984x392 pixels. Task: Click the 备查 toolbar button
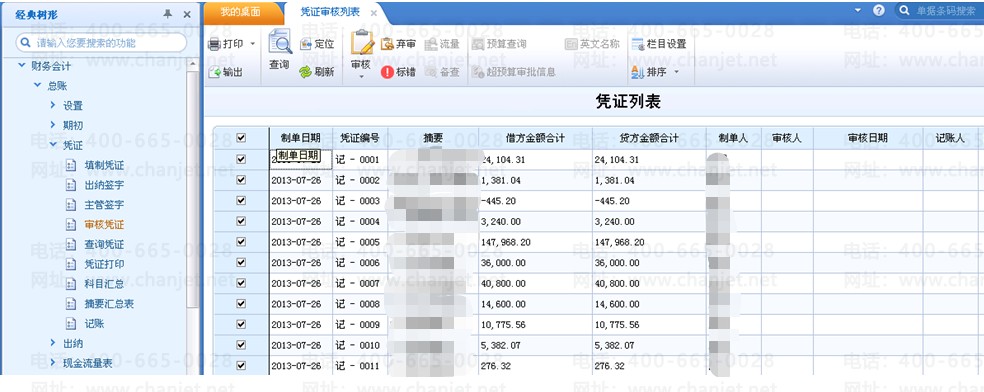(x=442, y=72)
